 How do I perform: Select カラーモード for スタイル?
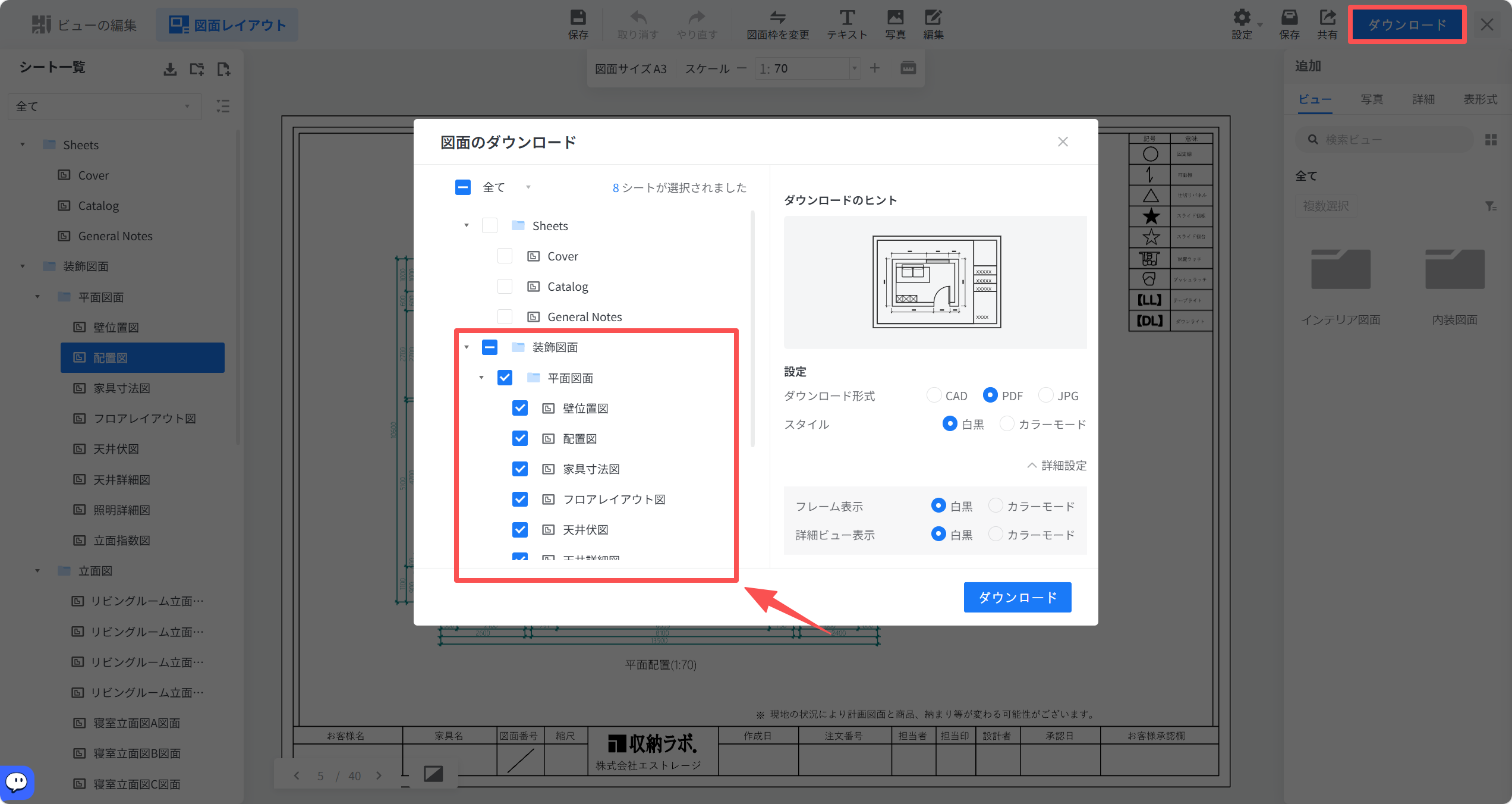click(1007, 424)
